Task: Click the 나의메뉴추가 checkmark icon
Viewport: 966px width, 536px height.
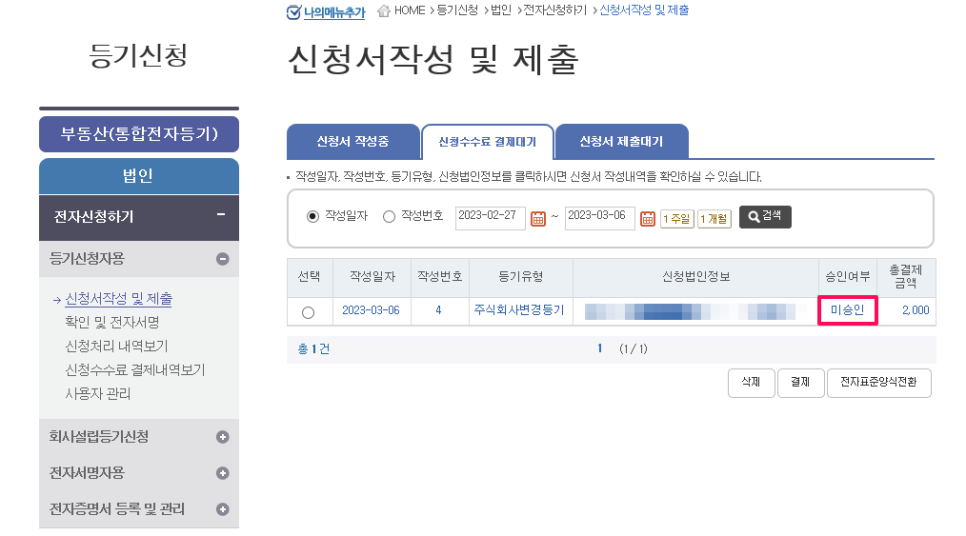Action: [x=294, y=12]
